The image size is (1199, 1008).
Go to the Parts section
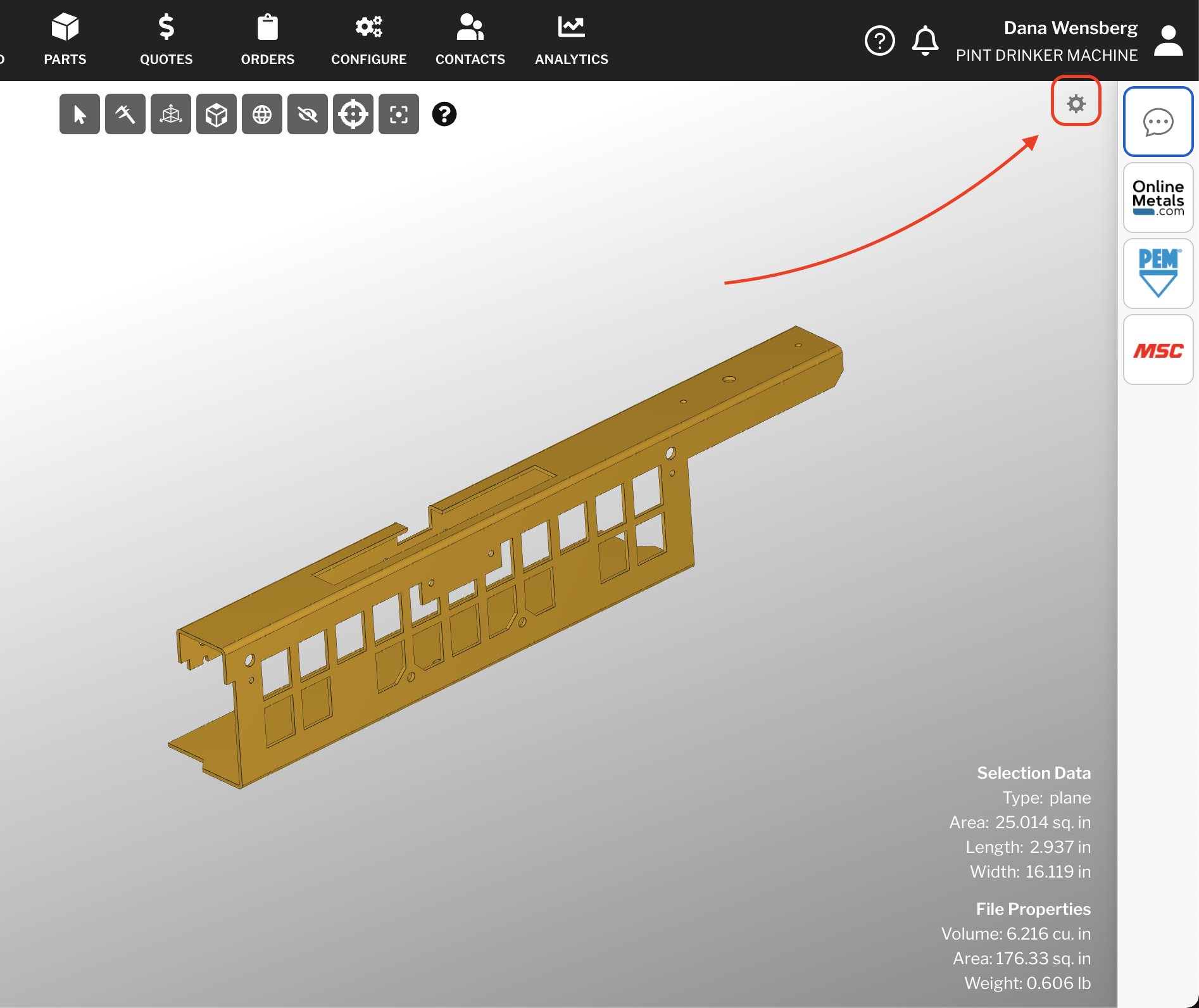[65, 39]
